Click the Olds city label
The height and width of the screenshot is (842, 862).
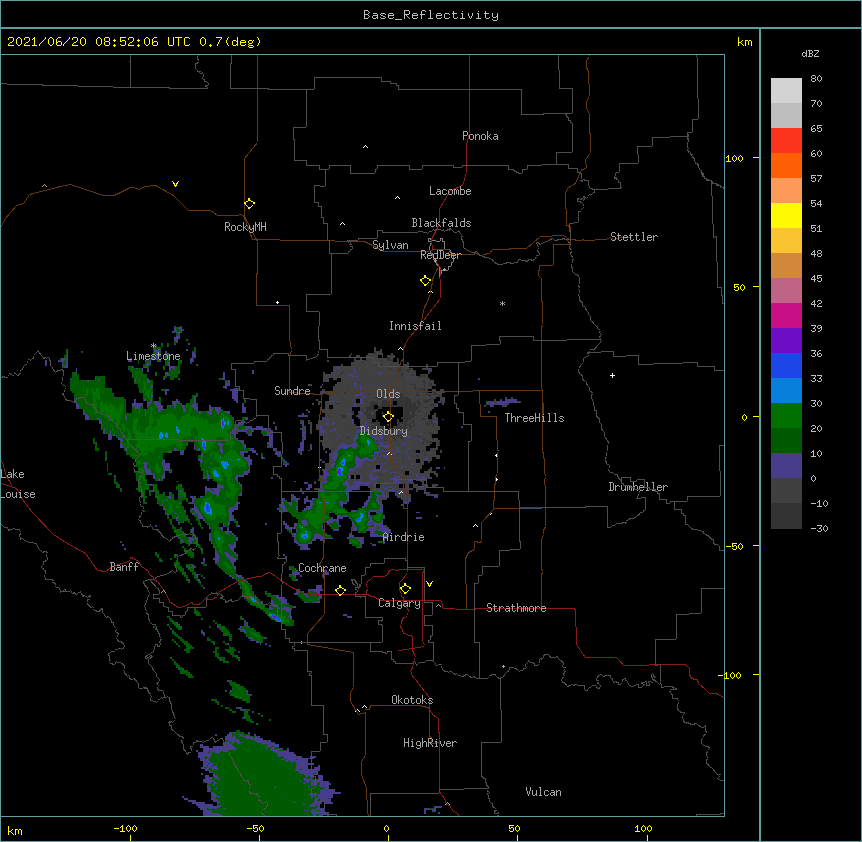click(388, 394)
